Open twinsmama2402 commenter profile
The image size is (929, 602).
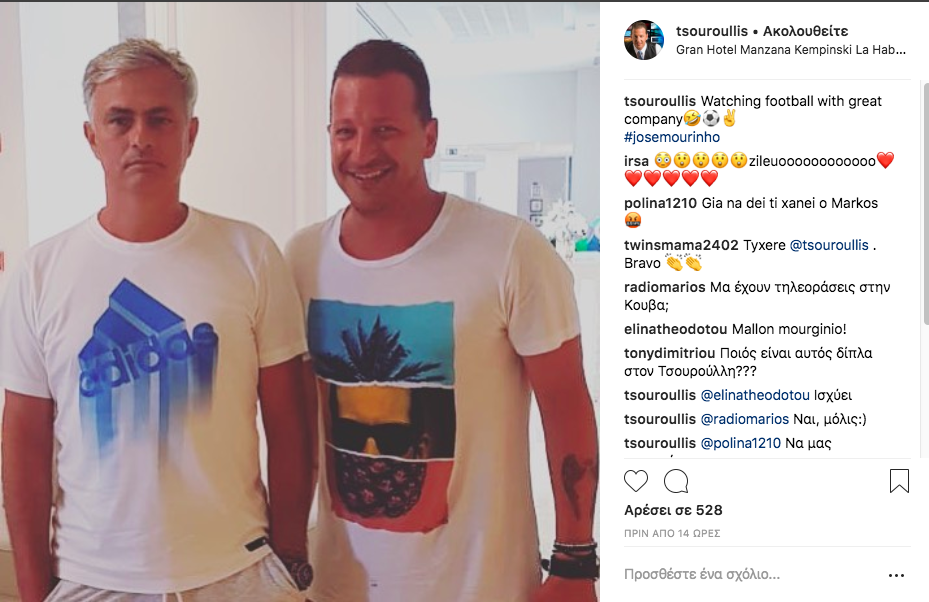point(681,245)
